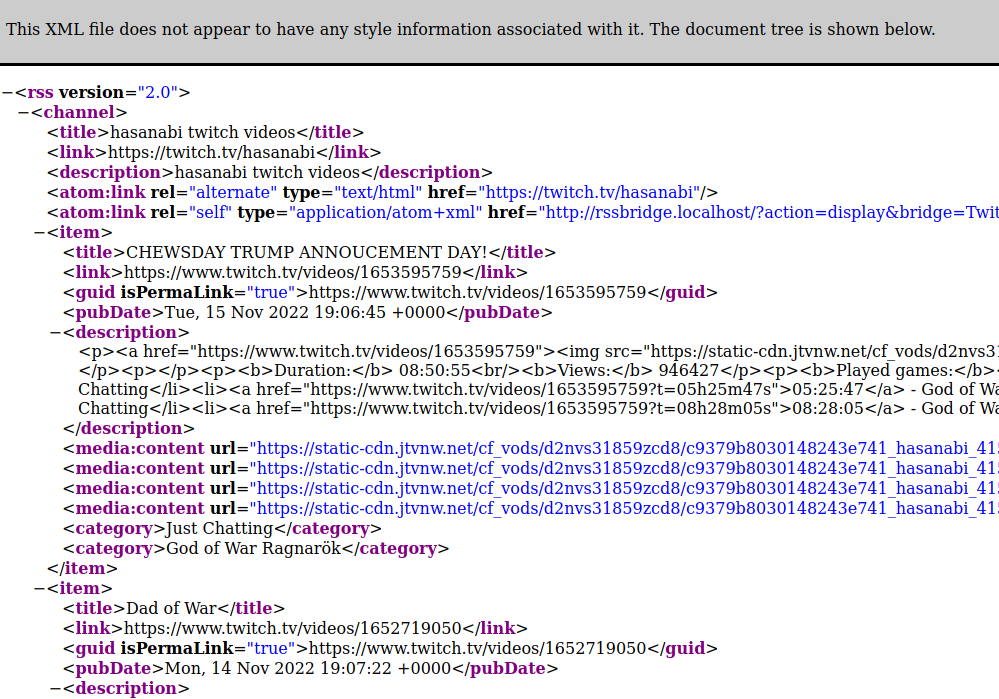Collapse the first item containing CHEWSDAY title

tap(40, 233)
